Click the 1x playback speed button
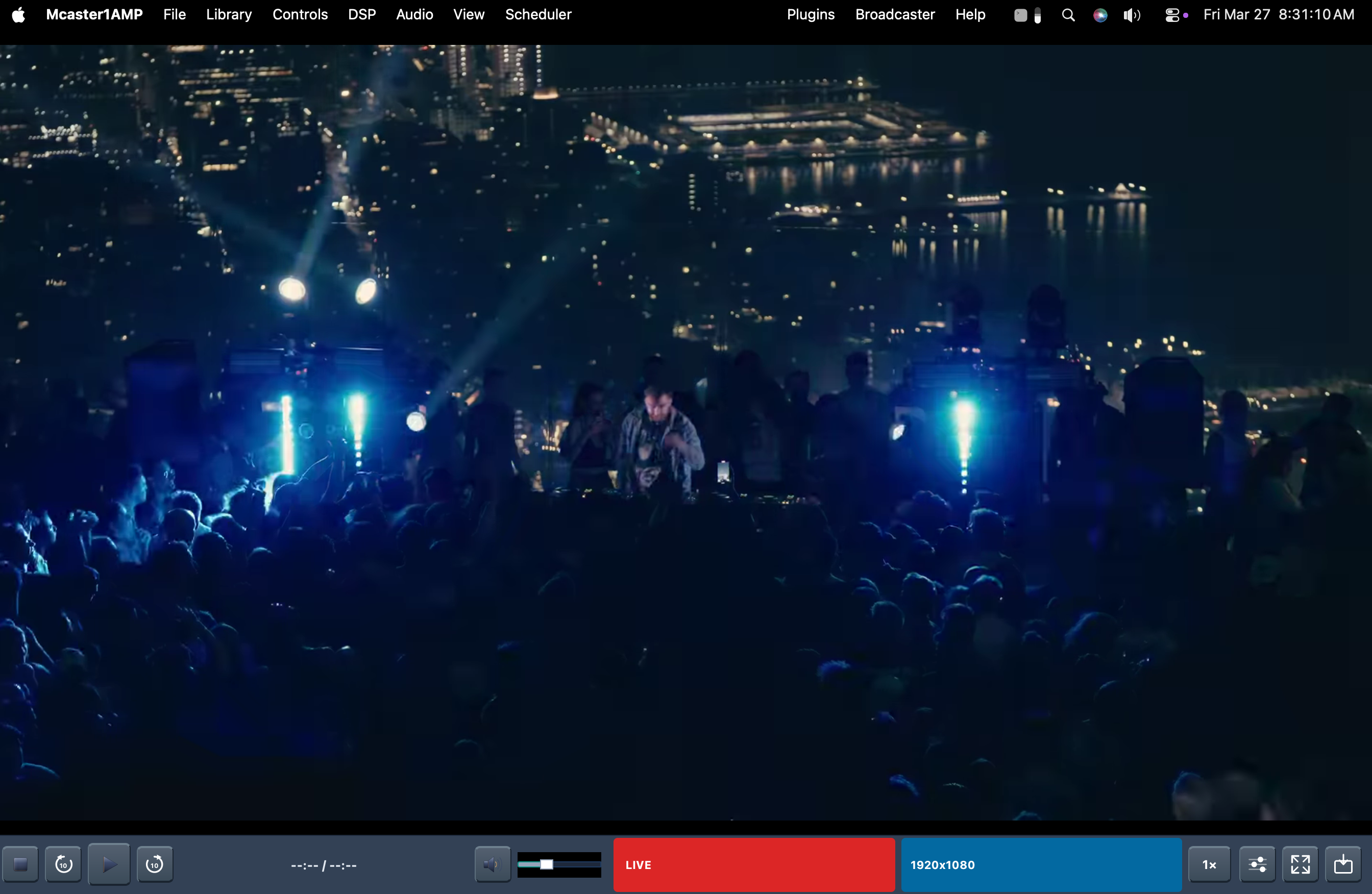 click(x=1209, y=864)
